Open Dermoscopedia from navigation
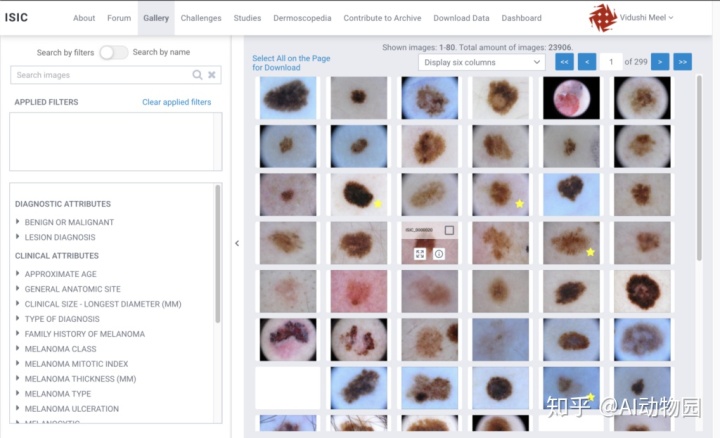This screenshot has height=438, width=720. pyautogui.click(x=302, y=18)
